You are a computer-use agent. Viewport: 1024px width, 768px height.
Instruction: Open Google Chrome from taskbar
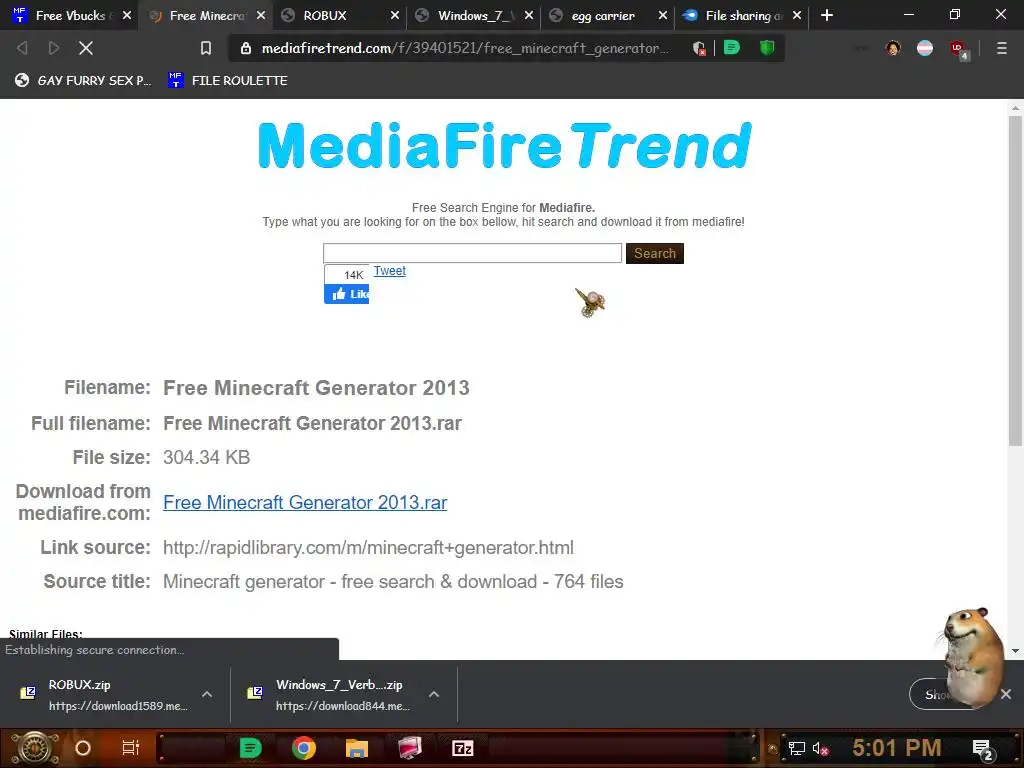click(x=304, y=748)
